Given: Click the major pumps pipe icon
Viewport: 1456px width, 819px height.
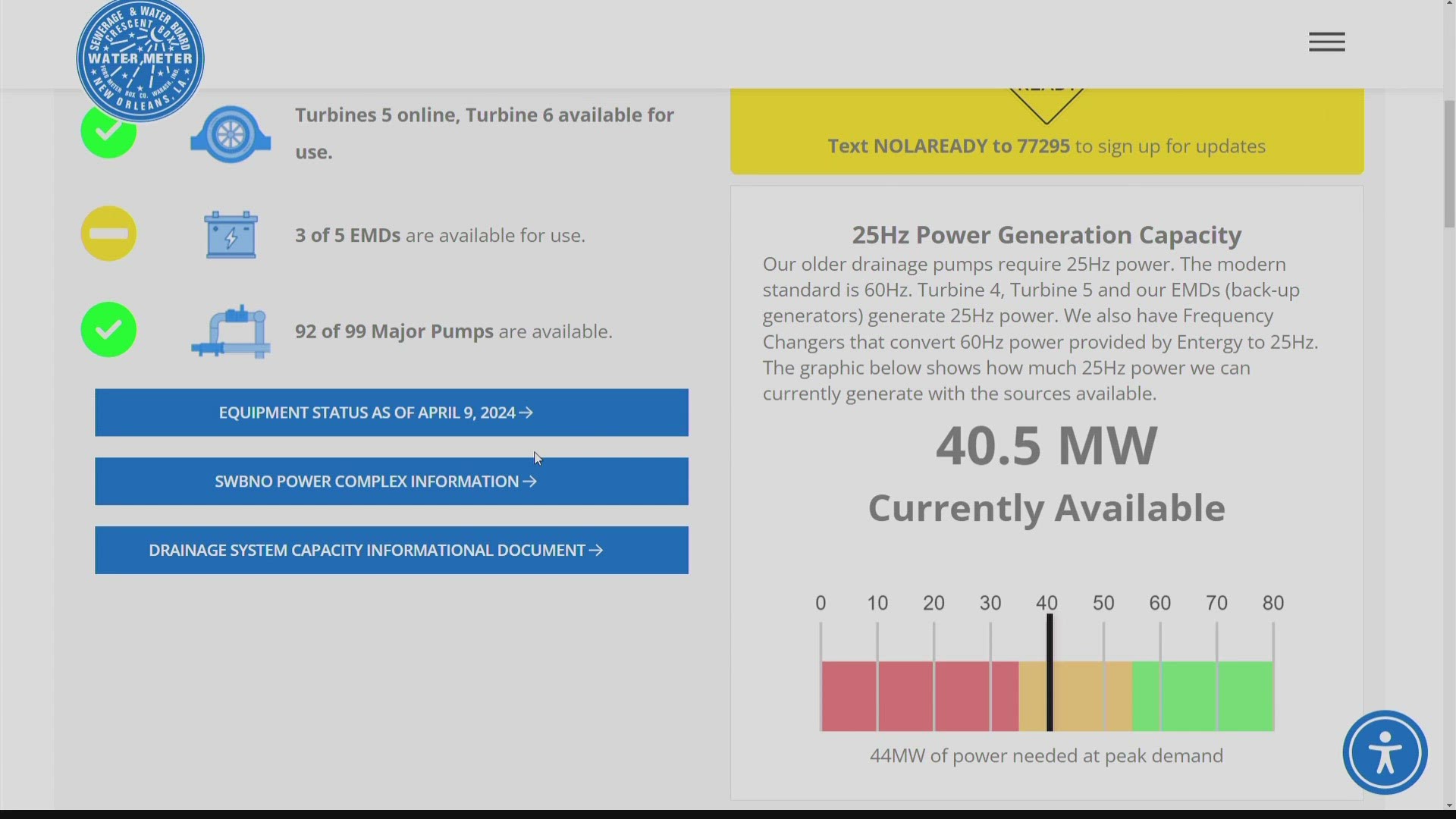Looking at the screenshot, I should (231, 331).
